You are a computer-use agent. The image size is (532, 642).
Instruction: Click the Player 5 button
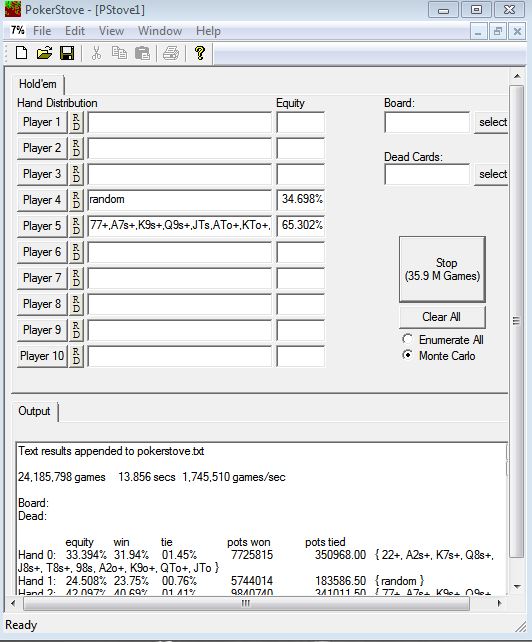click(42, 226)
